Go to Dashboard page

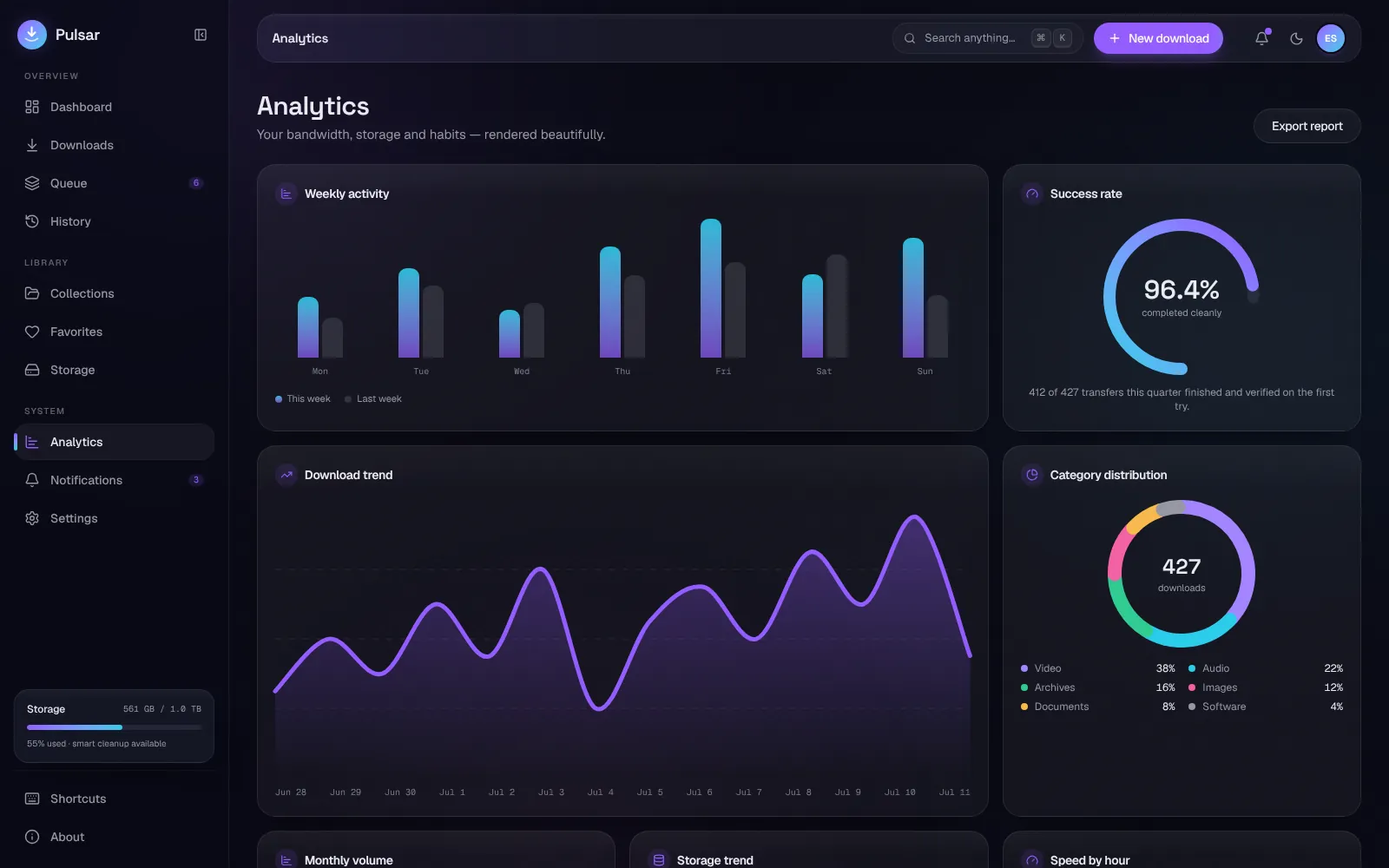114,107
